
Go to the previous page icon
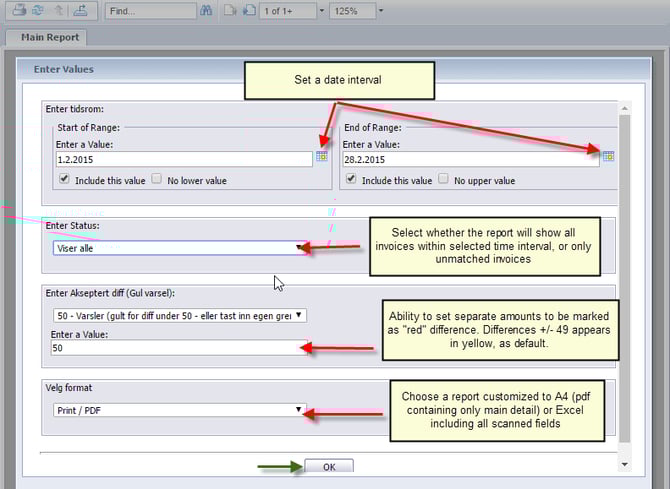[230, 10]
